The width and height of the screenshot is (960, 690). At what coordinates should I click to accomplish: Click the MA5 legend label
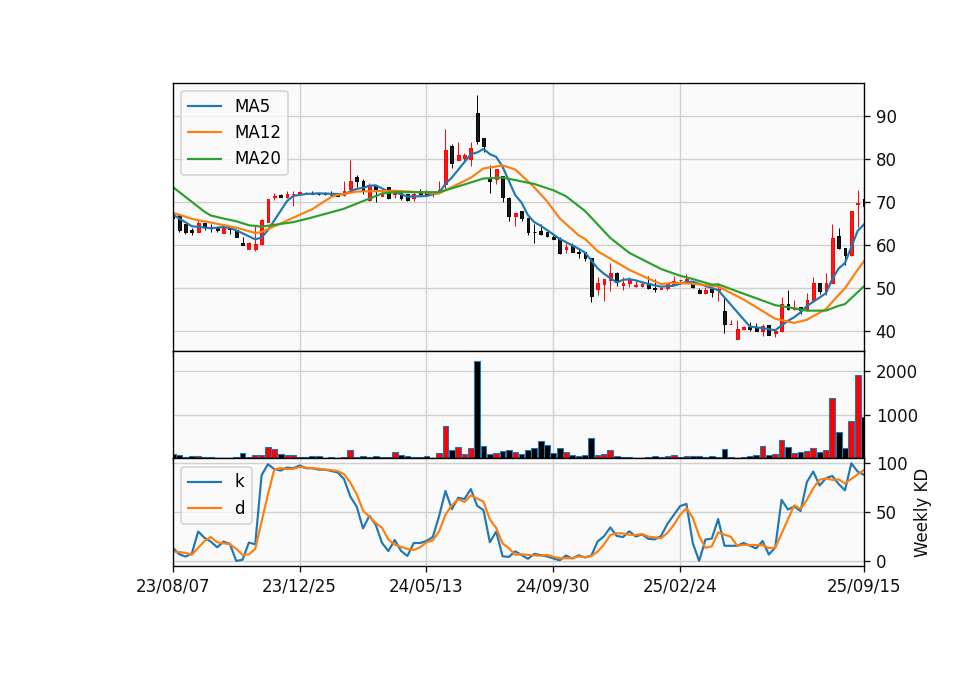click(x=252, y=106)
